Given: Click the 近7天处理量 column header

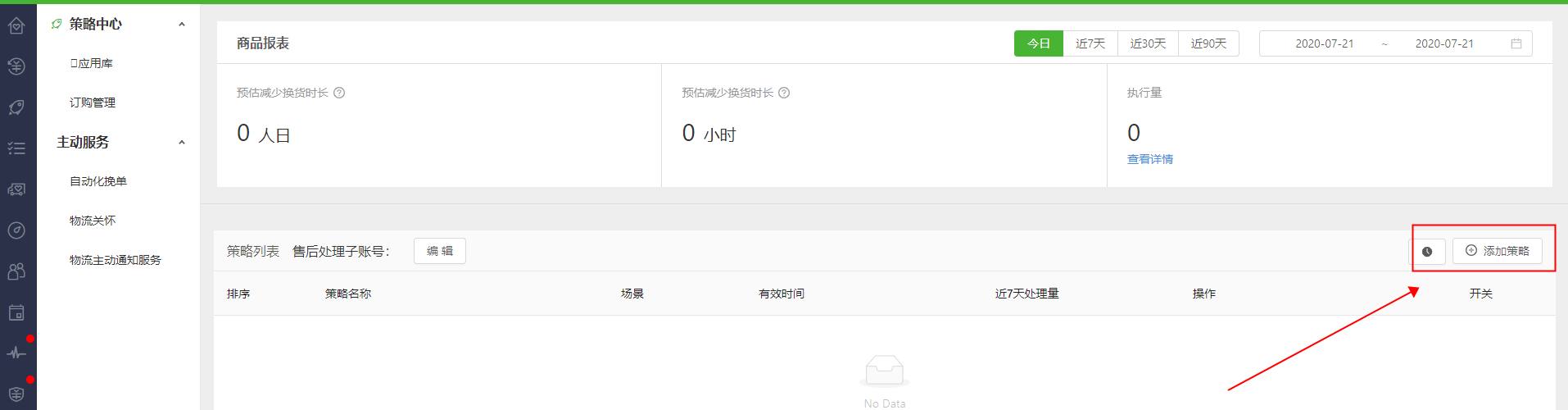Looking at the screenshot, I should pos(1027,294).
